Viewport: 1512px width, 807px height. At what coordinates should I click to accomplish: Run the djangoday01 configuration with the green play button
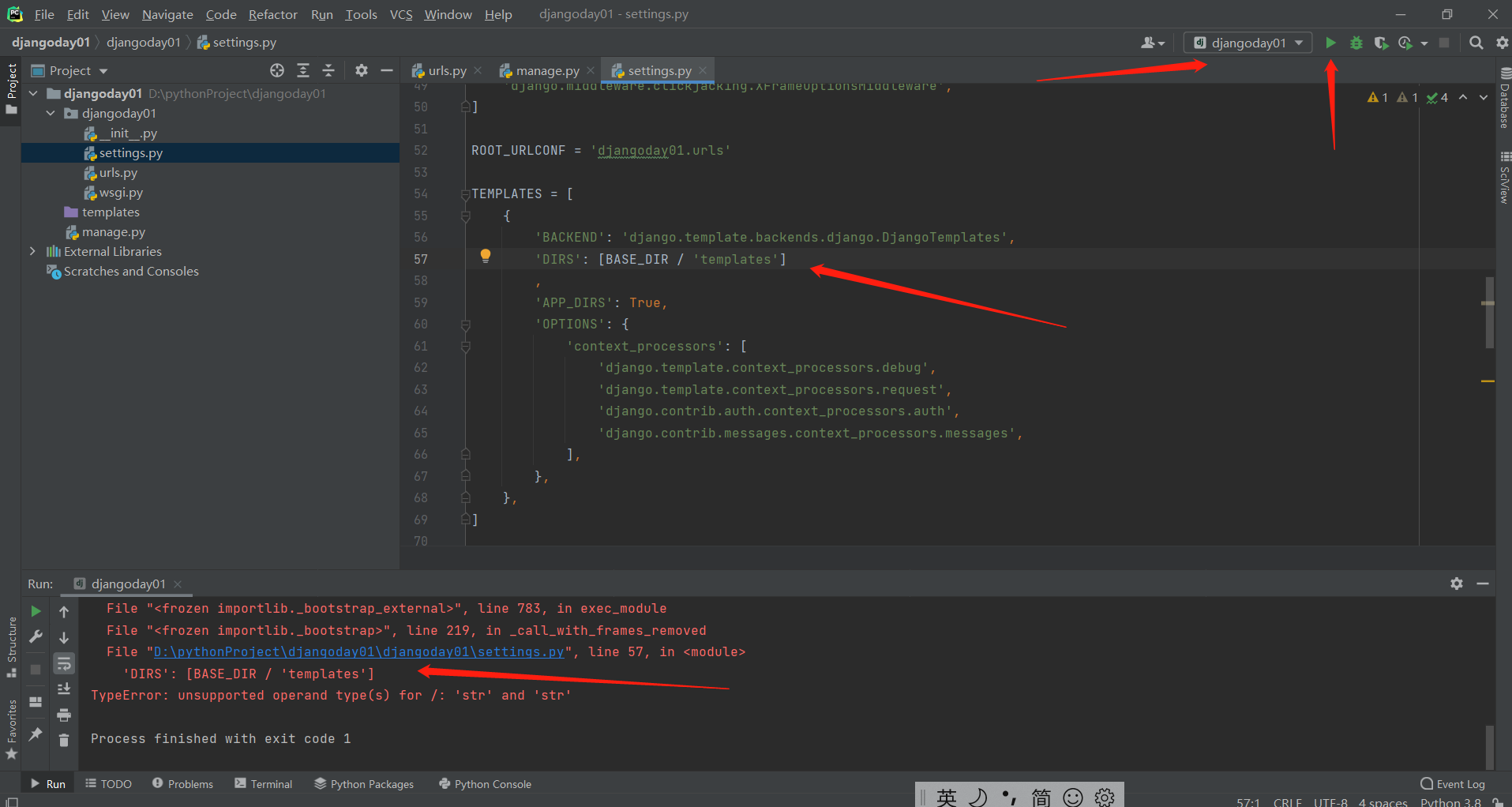coord(1330,43)
